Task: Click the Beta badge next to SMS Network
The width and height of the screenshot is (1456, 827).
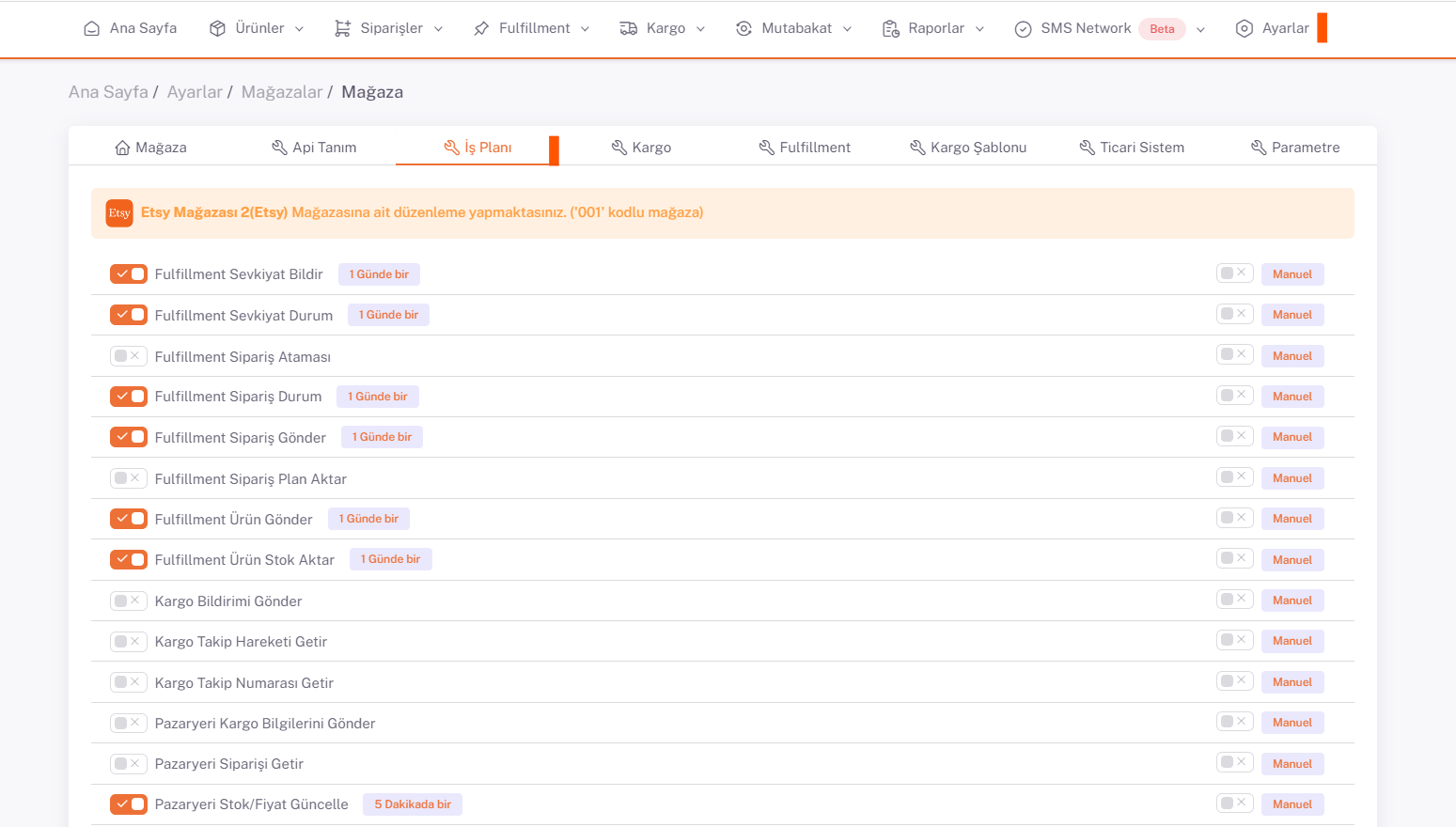Action: pyautogui.click(x=1162, y=29)
